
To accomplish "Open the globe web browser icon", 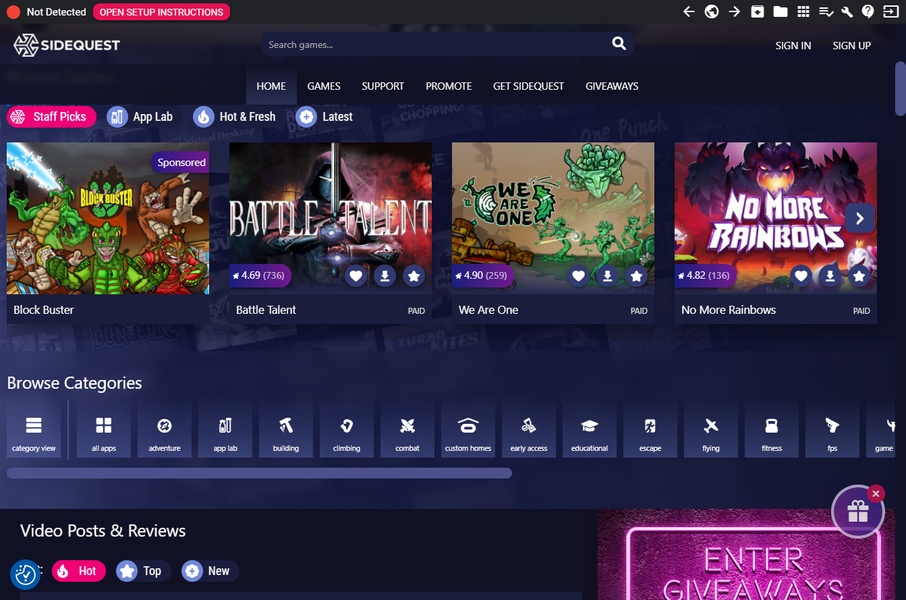I will (711, 12).
